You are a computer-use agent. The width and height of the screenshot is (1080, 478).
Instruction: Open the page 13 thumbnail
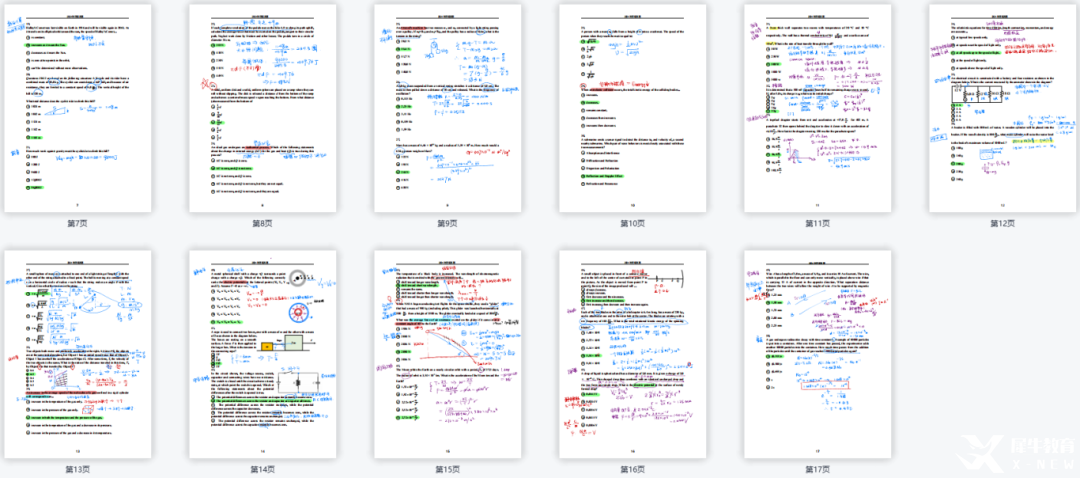[77, 355]
